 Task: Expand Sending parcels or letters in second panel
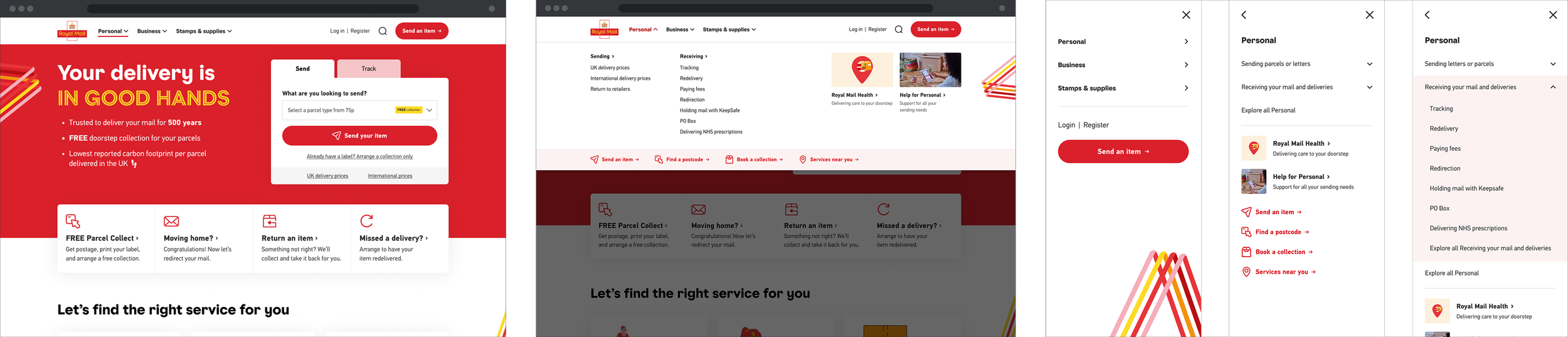[x=1306, y=64]
